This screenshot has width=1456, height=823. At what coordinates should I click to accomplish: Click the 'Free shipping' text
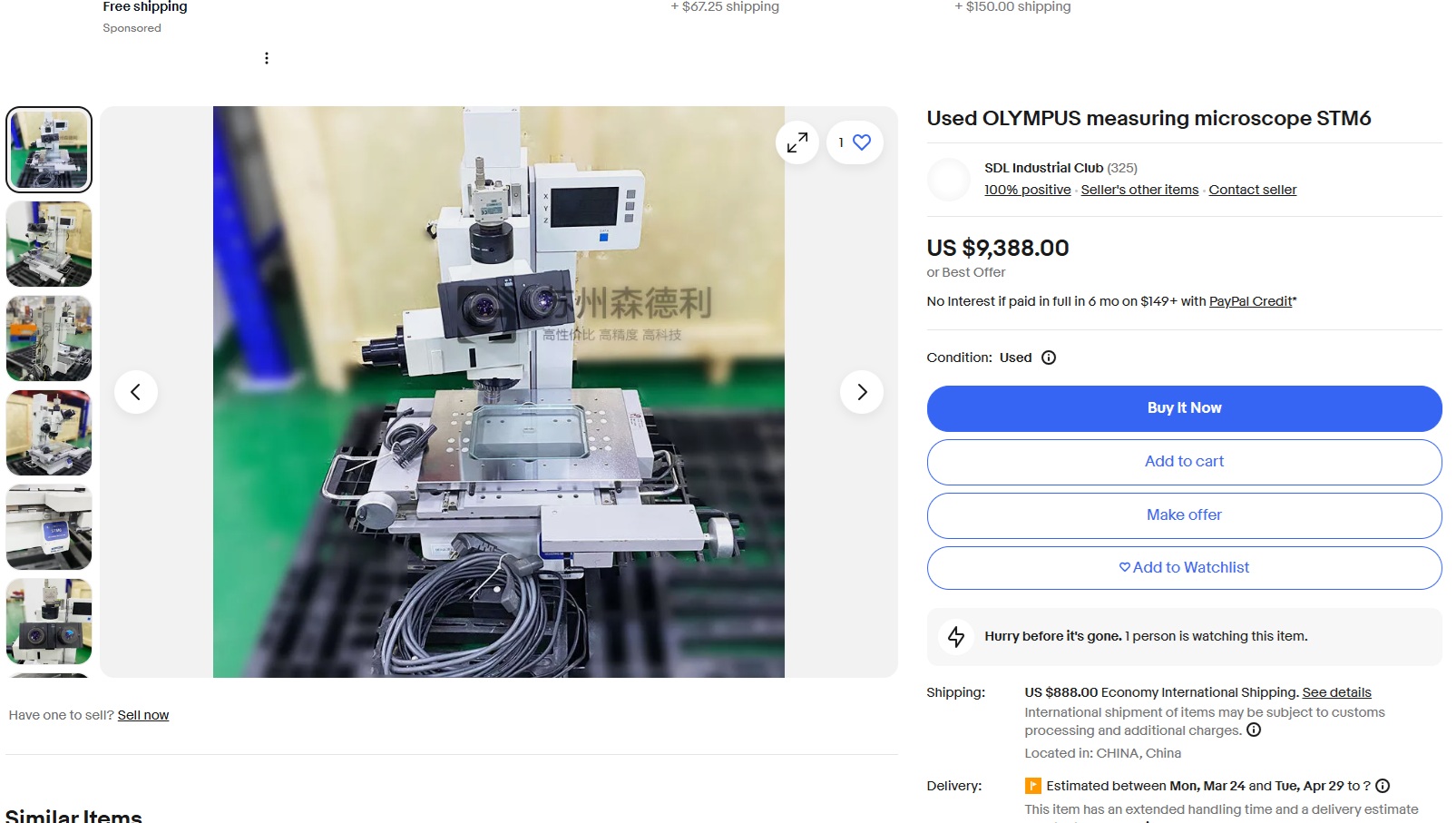(x=145, y=7)
